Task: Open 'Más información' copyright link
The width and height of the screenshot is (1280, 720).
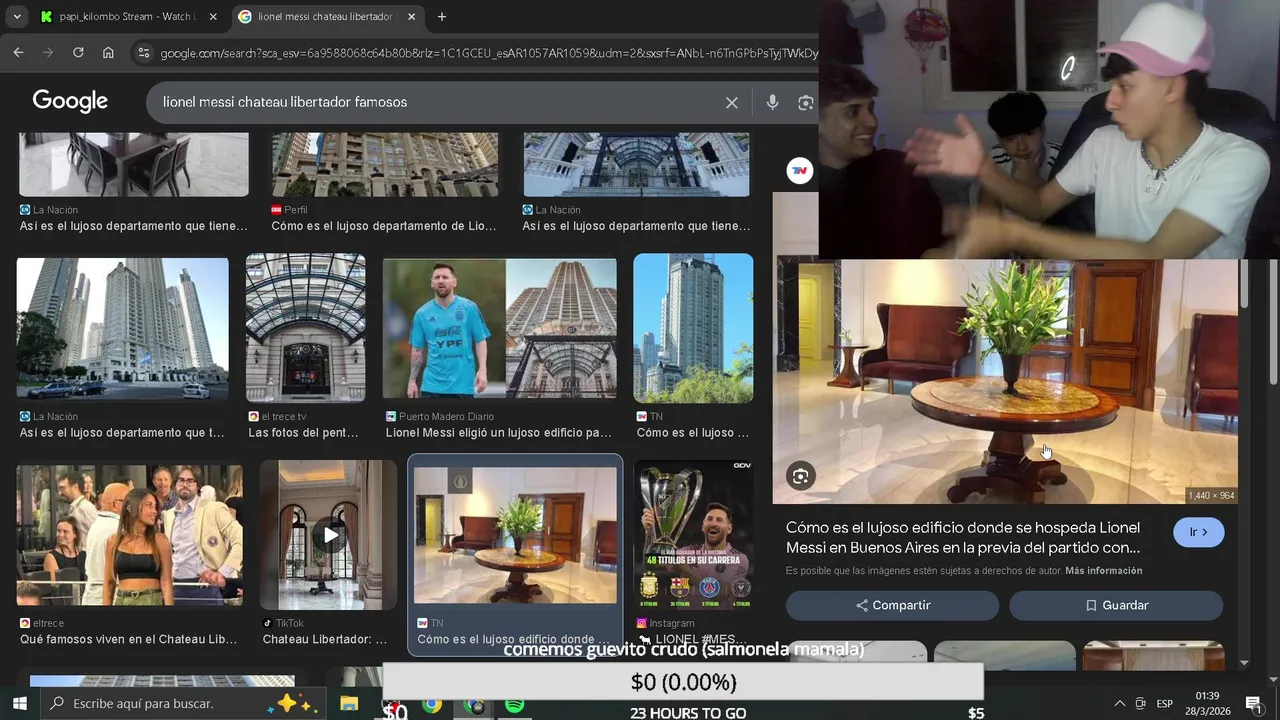Action: click(1104, 571)
